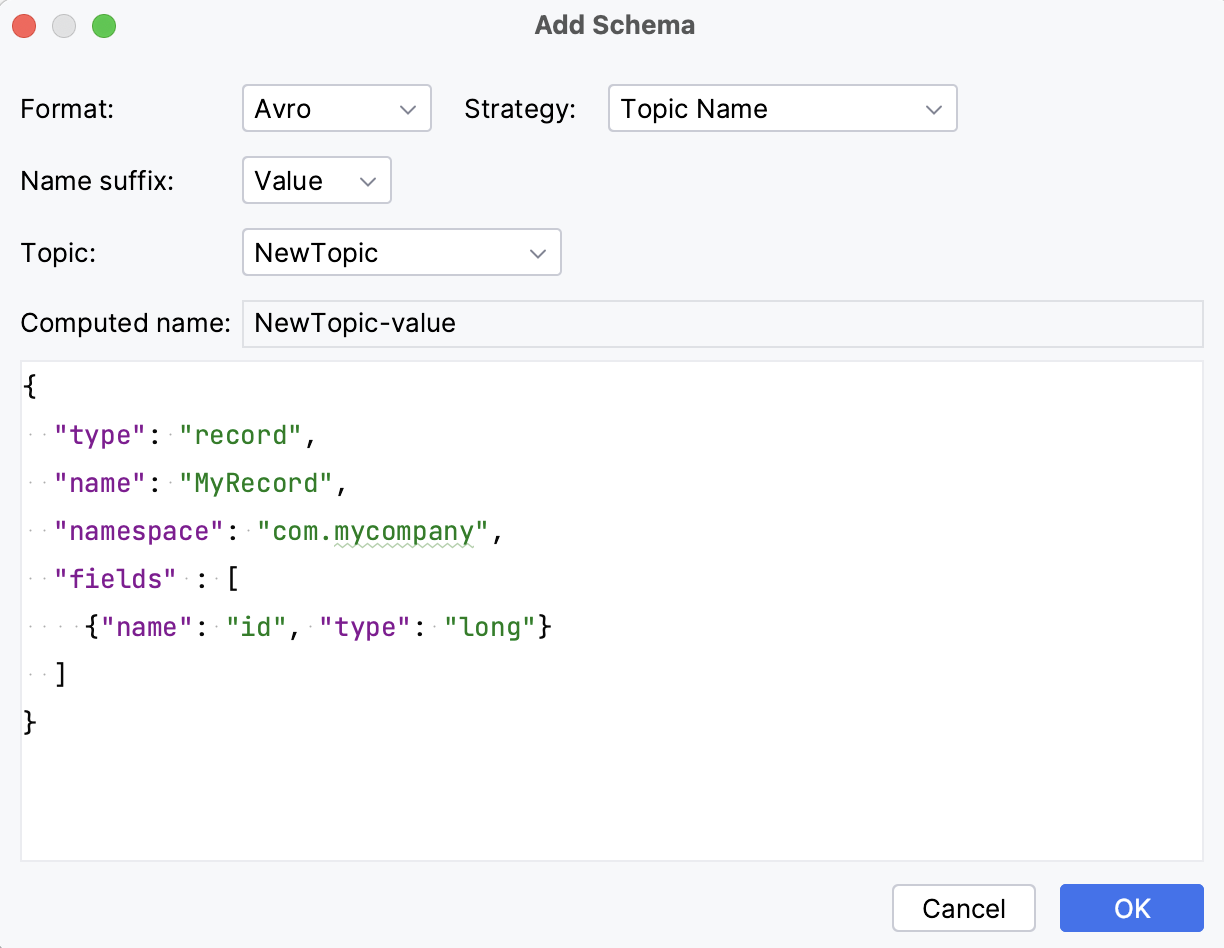Click the Computed name field showing NewTopic-value
This screenshot has height=948, width=1224.
click(722, 323)
